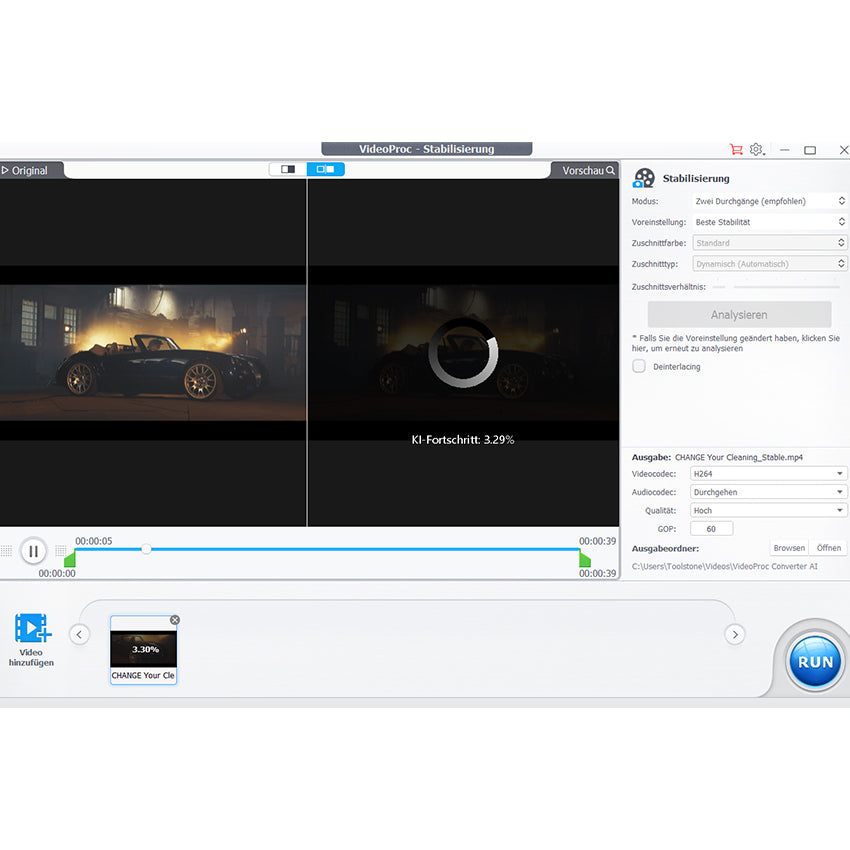The height and width of the screenshot is (850, 850).
Task: Expand the Original preview panel header
Action: tap(6, 170)
